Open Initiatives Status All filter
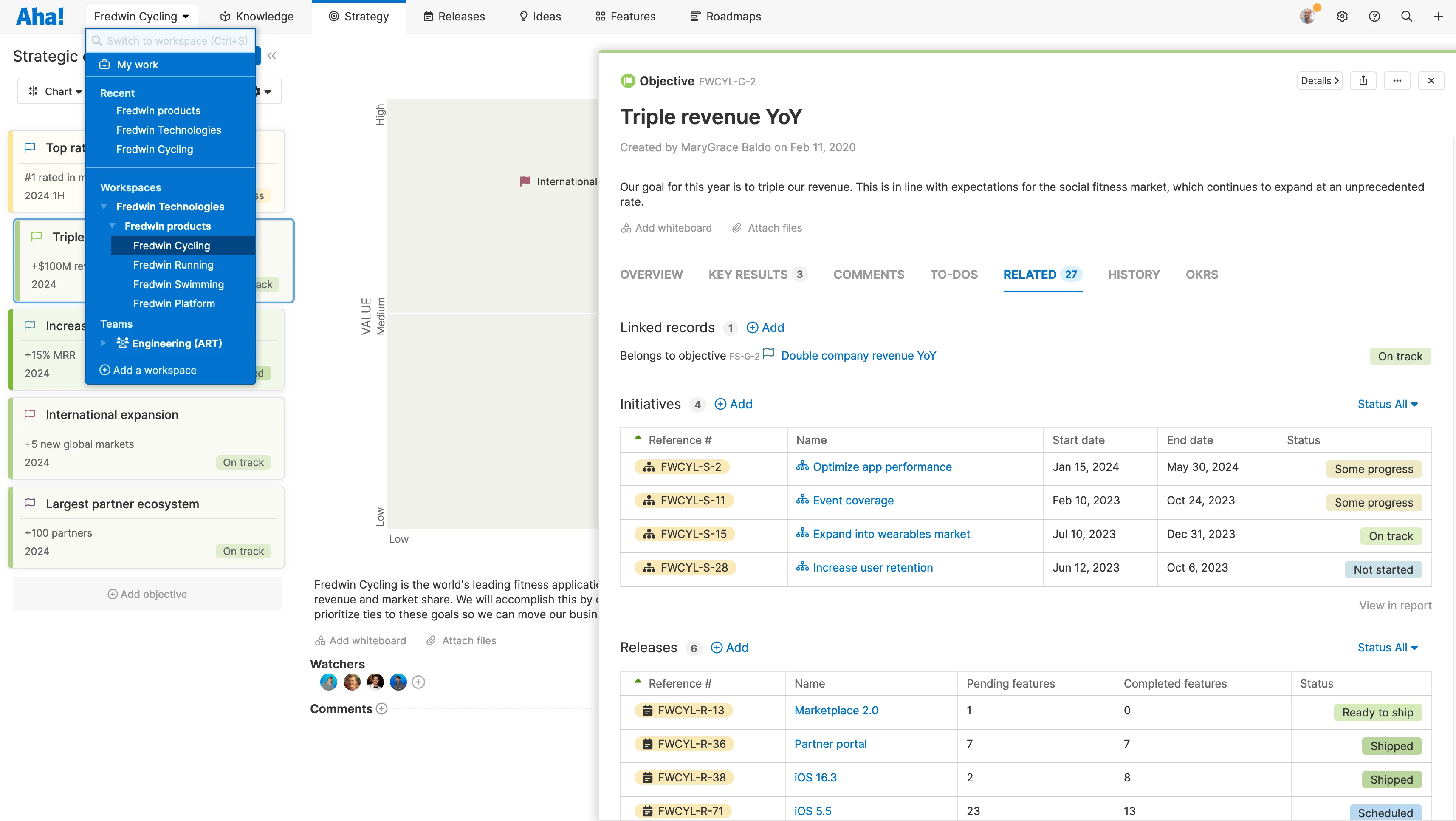 (x=1388, y=404)
